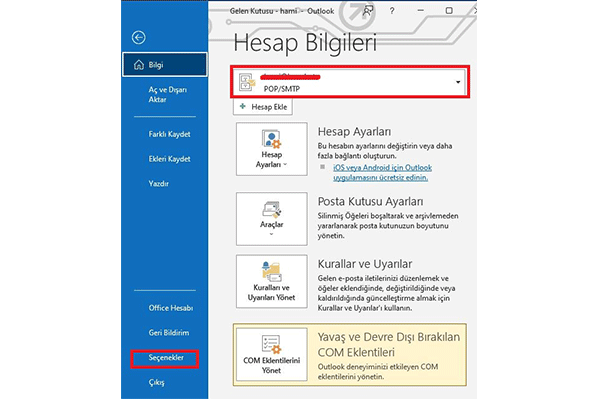Open Geri Bildirim page
Viewport: 600px width, 400px height.
[169, 333]
